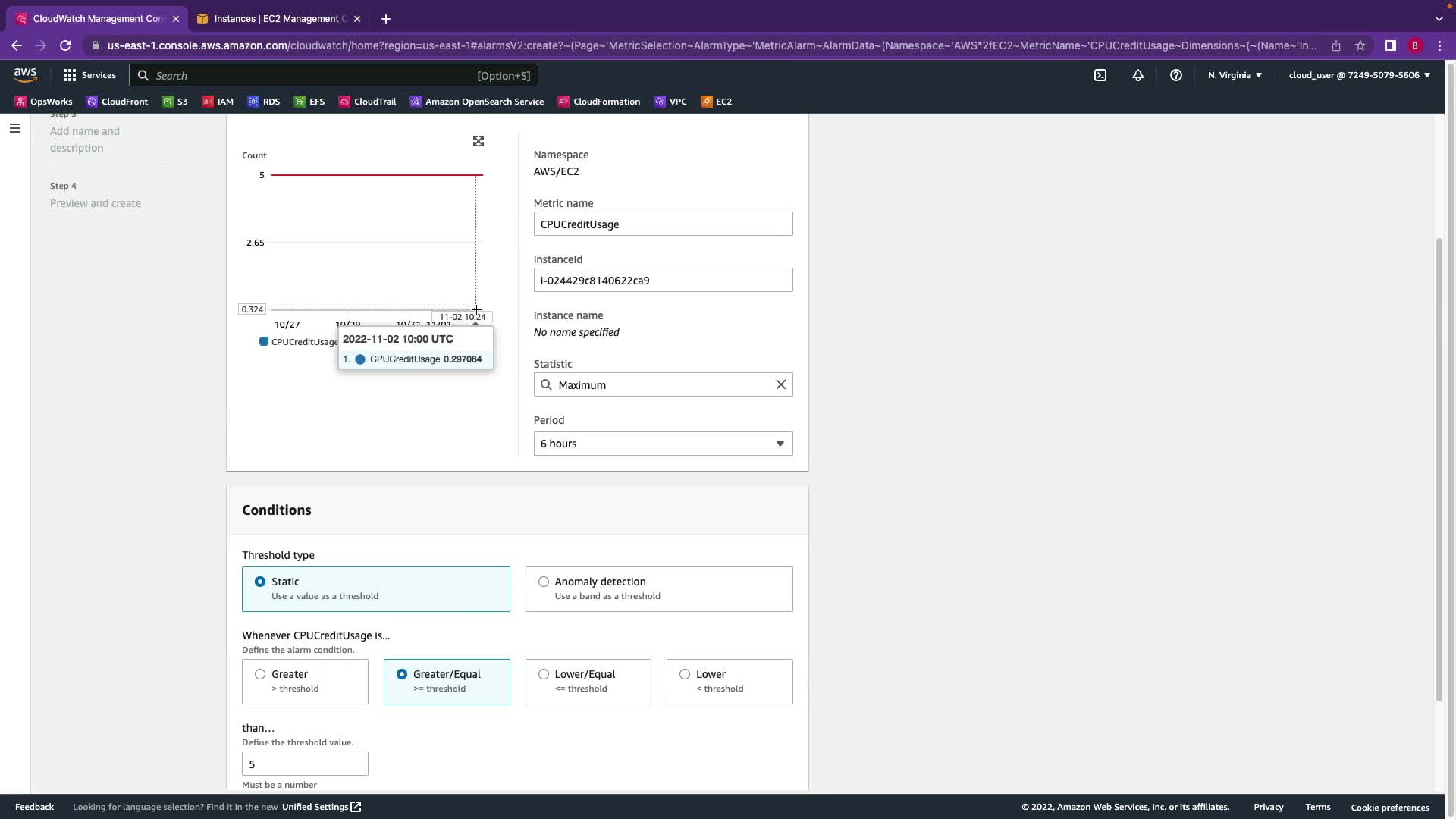Open the cloud_user account menu
Screen dimensions: 1456x819
pos(1359,75)
